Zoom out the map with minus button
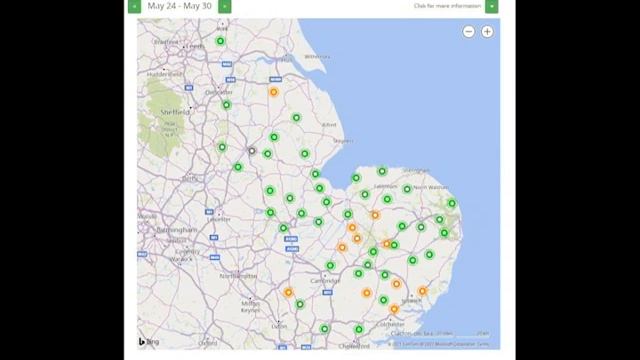The height and width of the screenshot is (360, 640). point(469,32)
